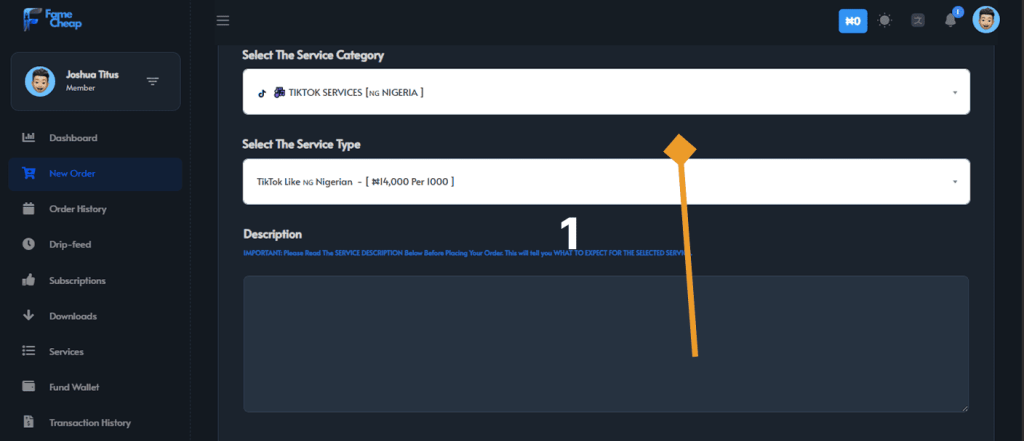Select New Order in the sidebar
The width and height of the screenshot is (1024, 441).
95,174
